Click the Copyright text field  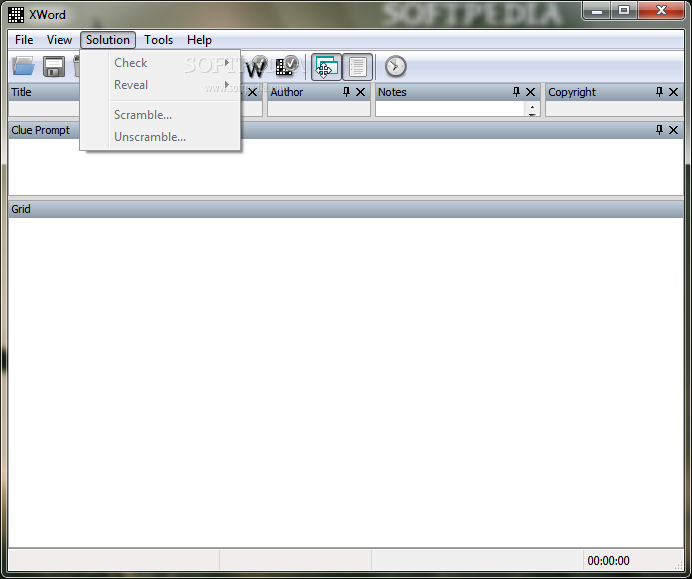click(x=614, y=109)
